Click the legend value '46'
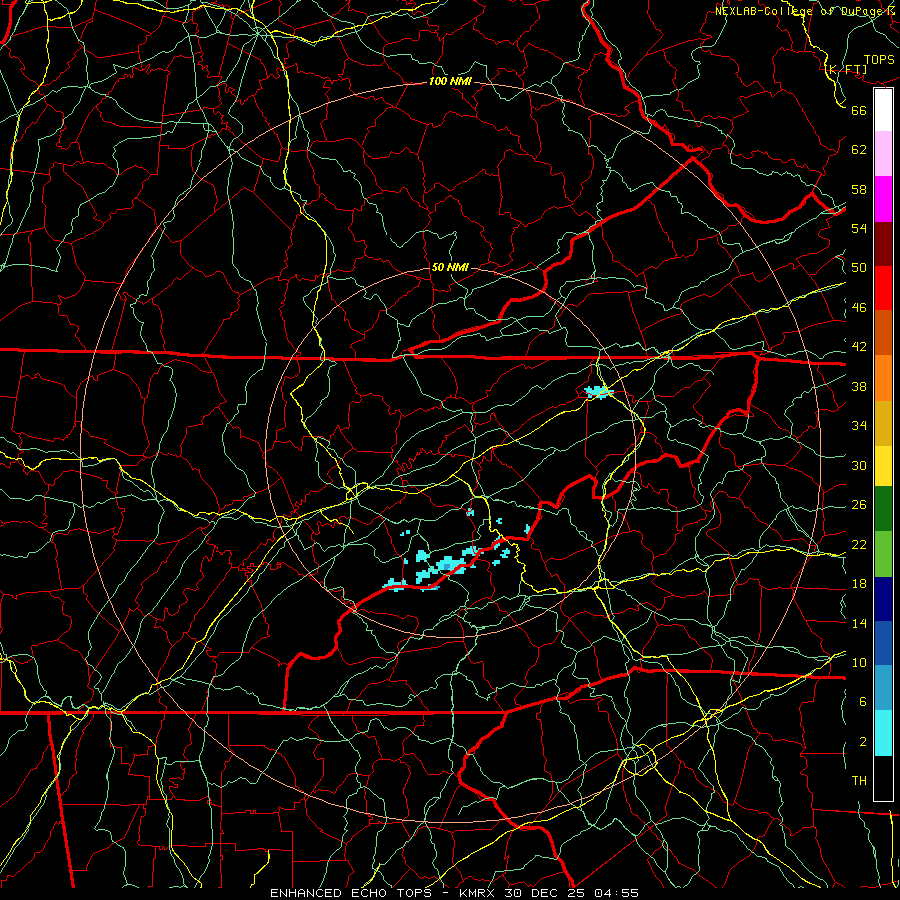 tap(859, 308)
